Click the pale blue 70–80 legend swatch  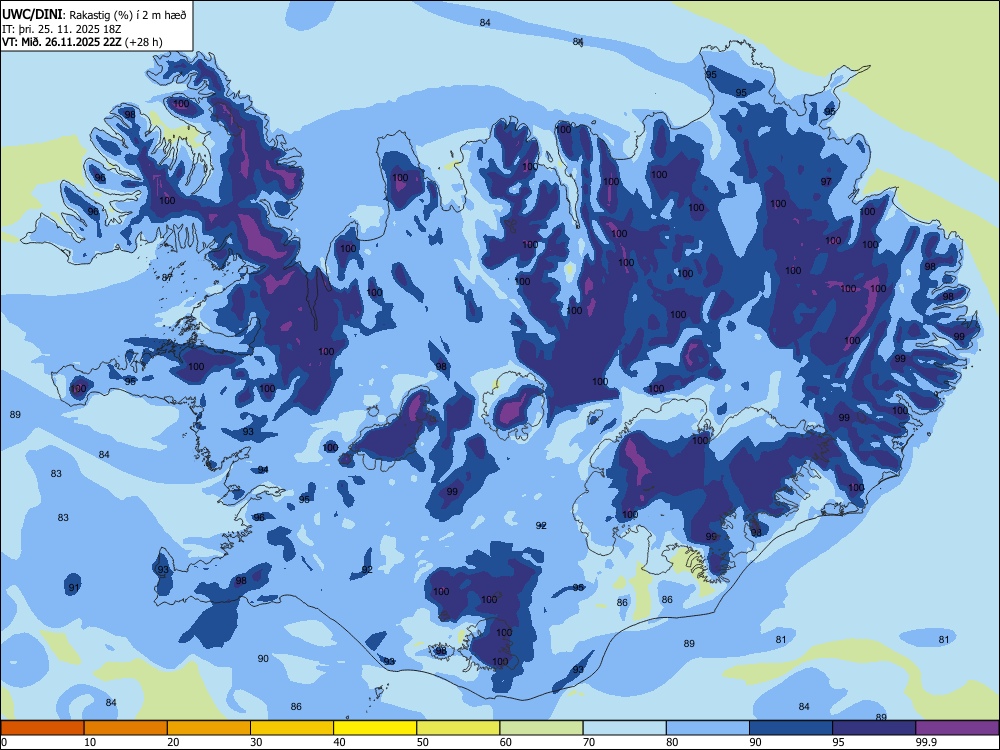(x=624, y=728)
